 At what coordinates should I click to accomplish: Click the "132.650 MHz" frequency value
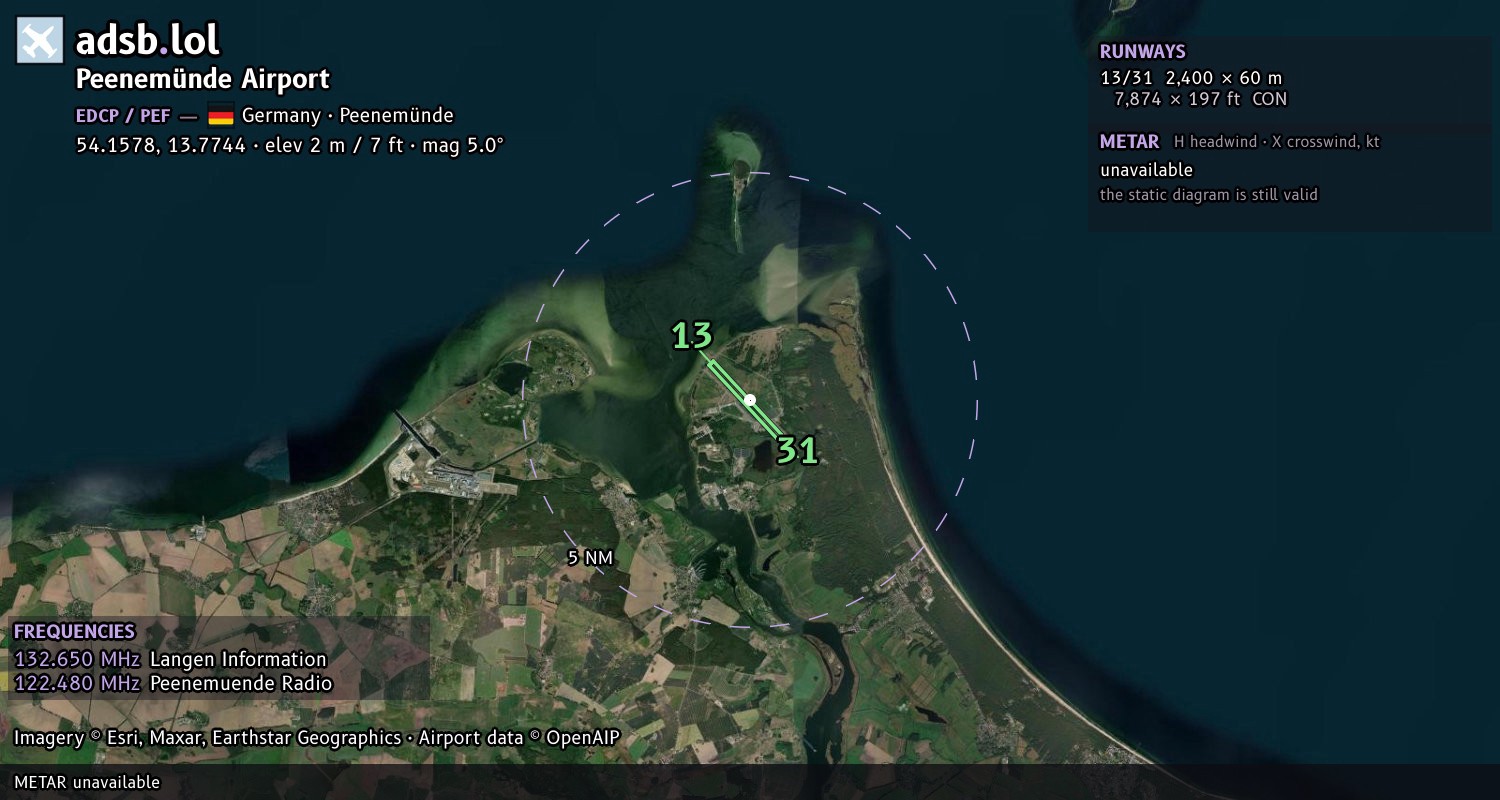click(77, 660)
